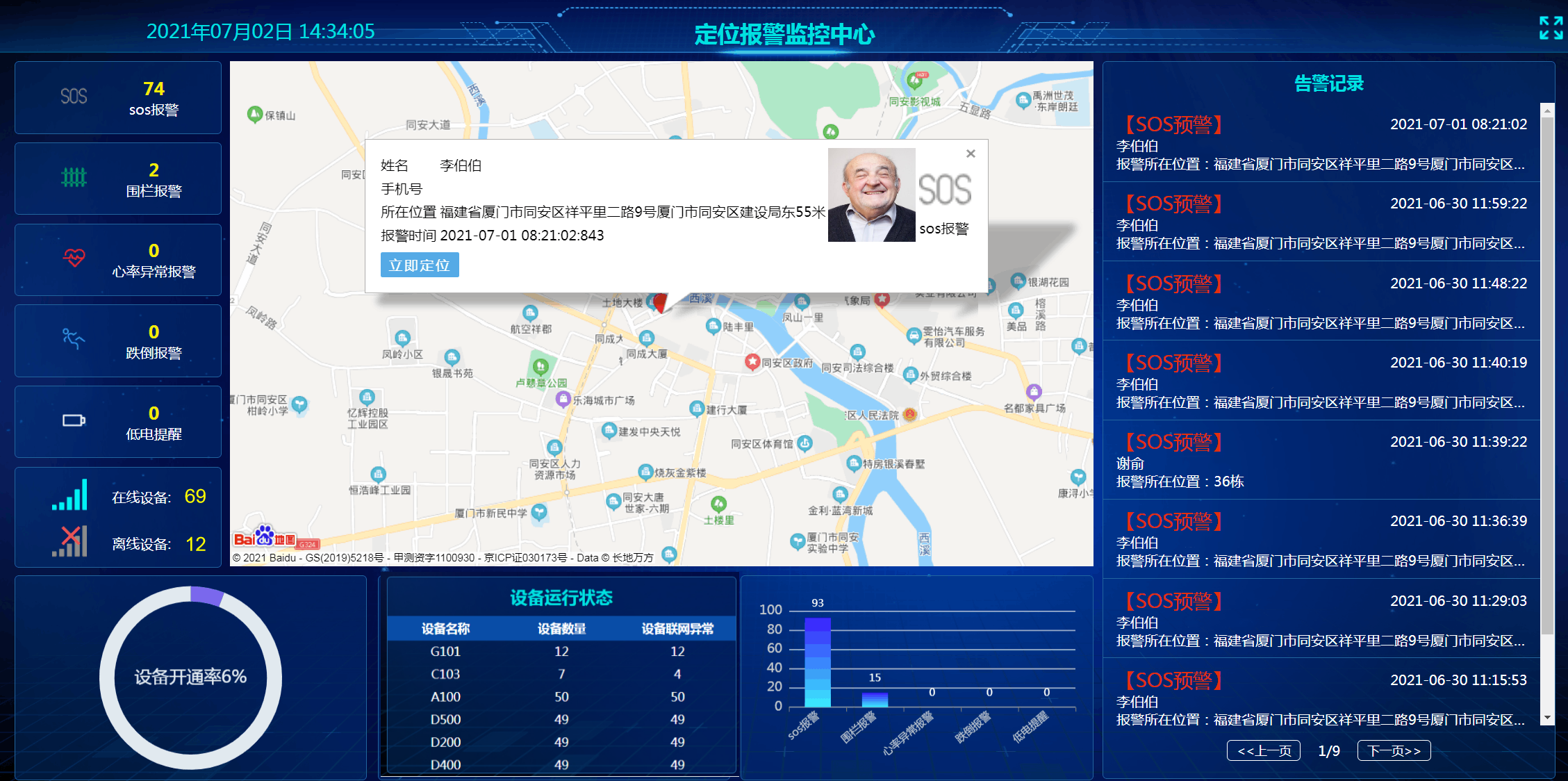Click the tall SOS alarm bar in chart
Image resolution: width=1568 pixels, height=781 pixels.
coord(818,662)
